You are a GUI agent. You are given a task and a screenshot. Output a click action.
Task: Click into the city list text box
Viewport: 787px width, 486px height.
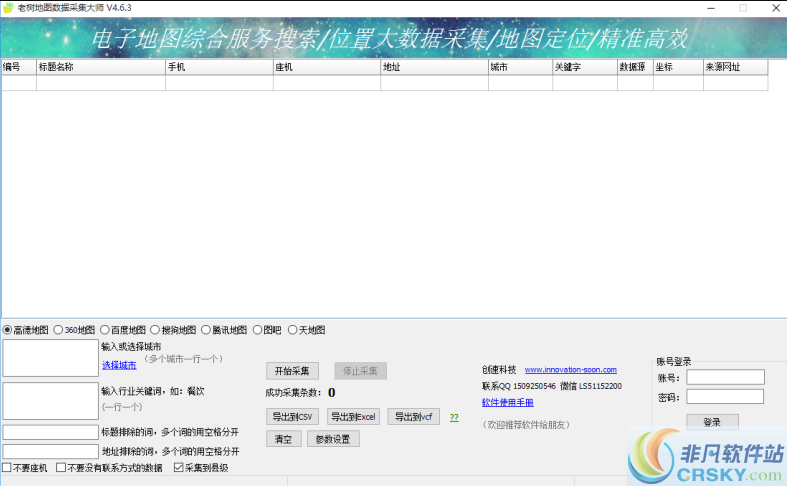click(50, 358)
